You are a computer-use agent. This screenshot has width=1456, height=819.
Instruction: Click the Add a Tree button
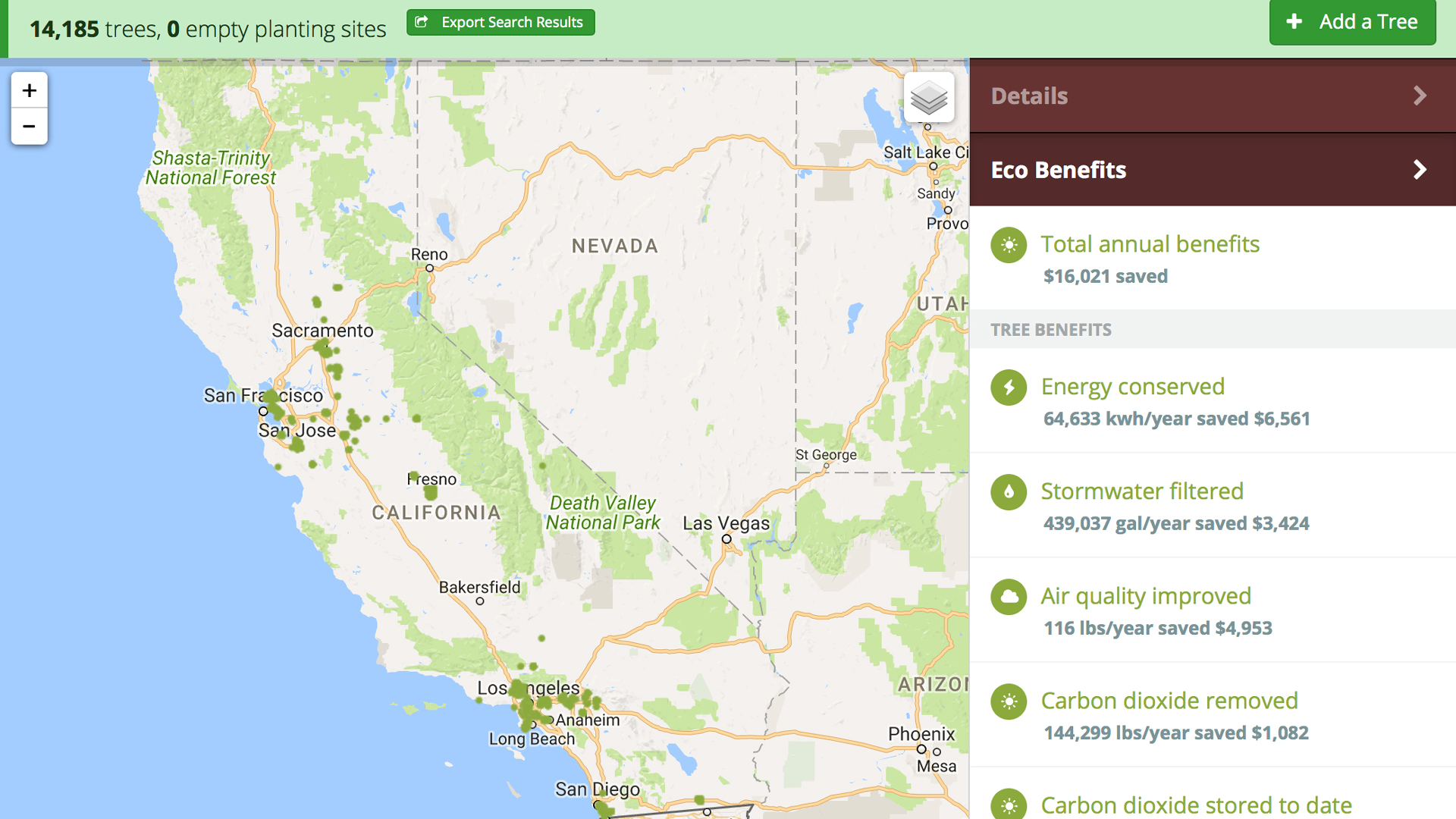pos(1352,22)
